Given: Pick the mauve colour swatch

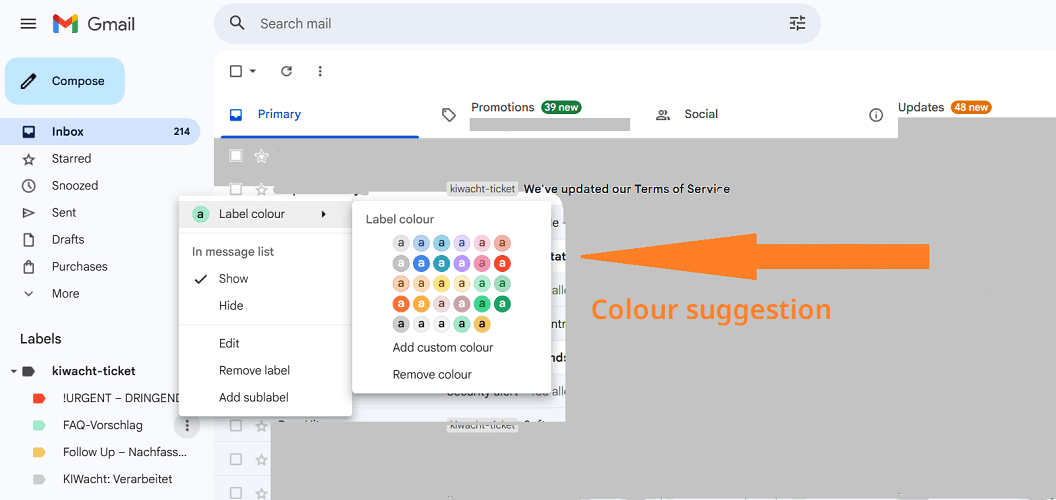Looking at the screenshot, I should coord(461,304).
